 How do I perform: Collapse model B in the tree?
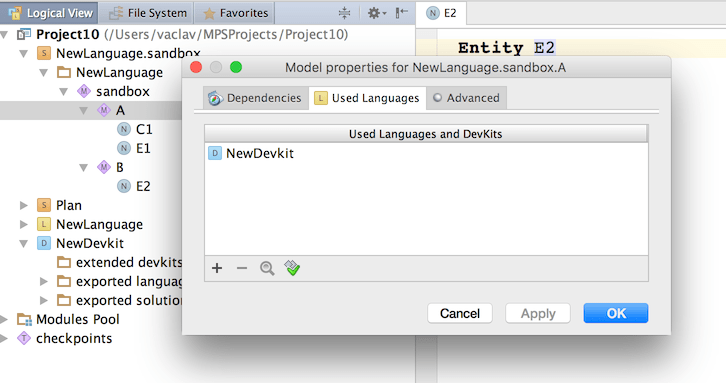(x=83, y=168)
